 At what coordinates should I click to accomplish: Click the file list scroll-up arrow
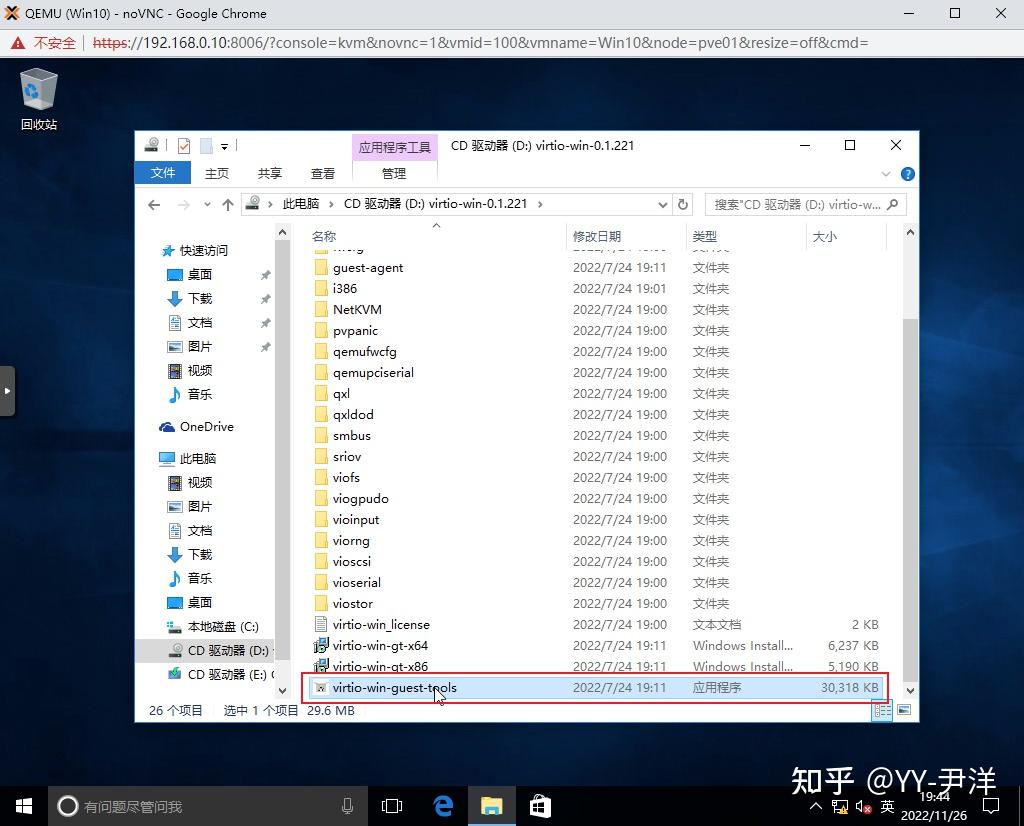[x=910, y=232]
